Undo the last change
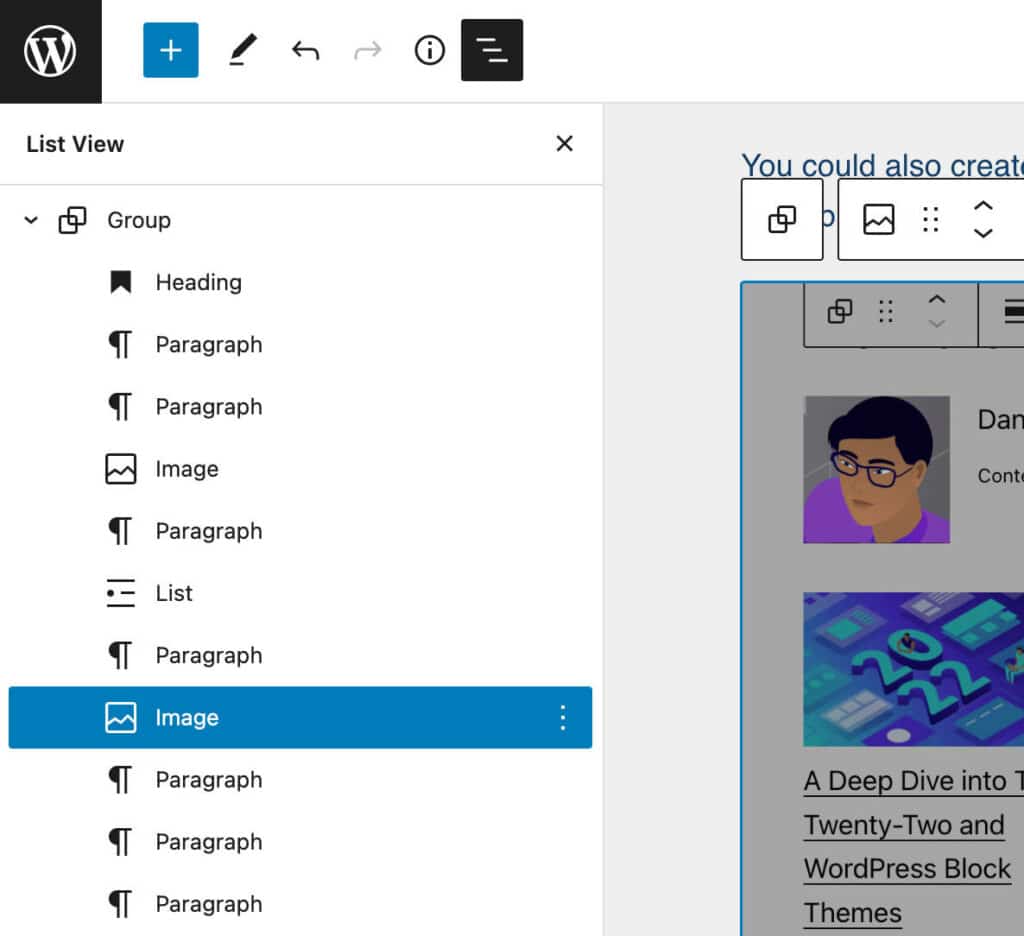The image size is (1024, 936). 305,50
